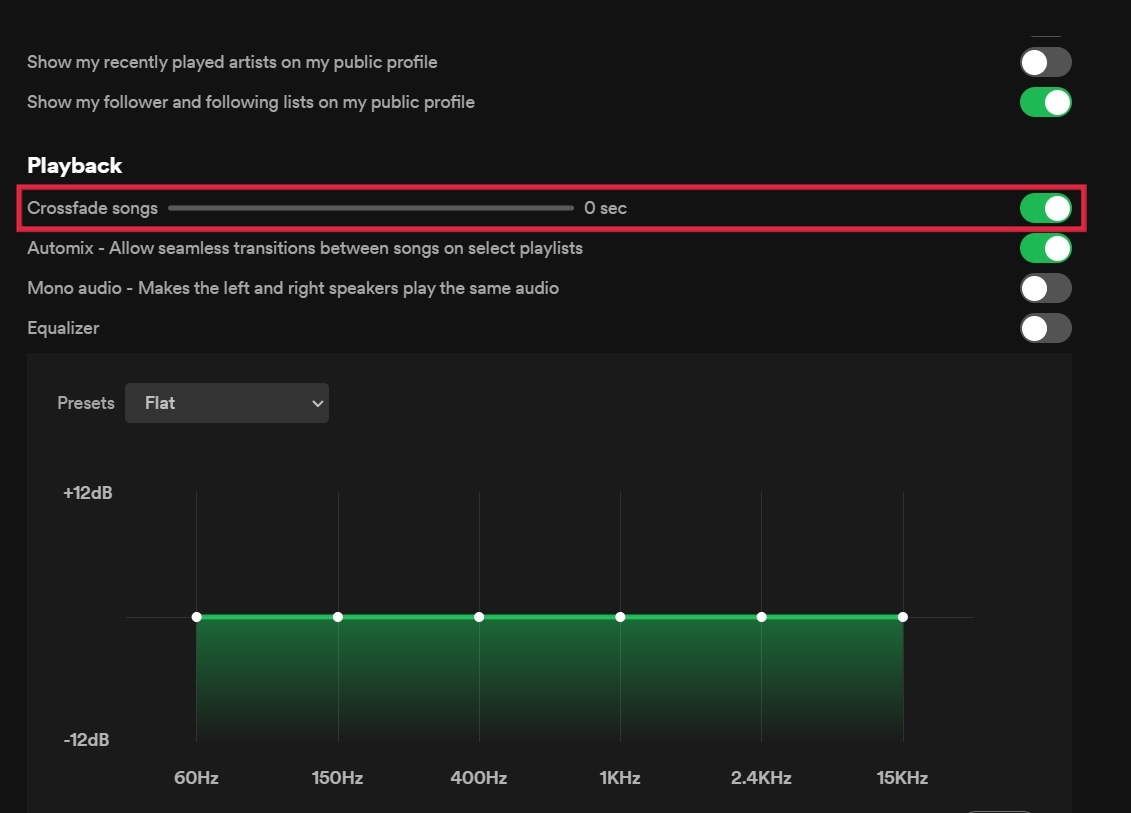Viewport: 1131px width, 813px height.
Task: Open the equalizer Presets dropdown
Action: (227, 403)
